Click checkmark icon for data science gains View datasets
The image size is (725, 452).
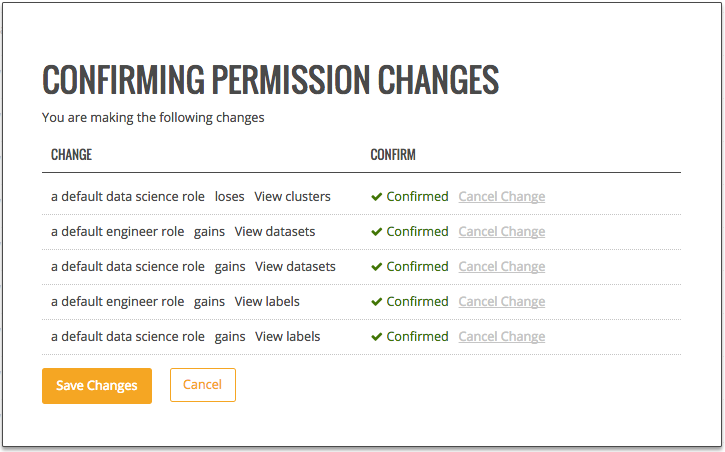(x=377, y=267)
